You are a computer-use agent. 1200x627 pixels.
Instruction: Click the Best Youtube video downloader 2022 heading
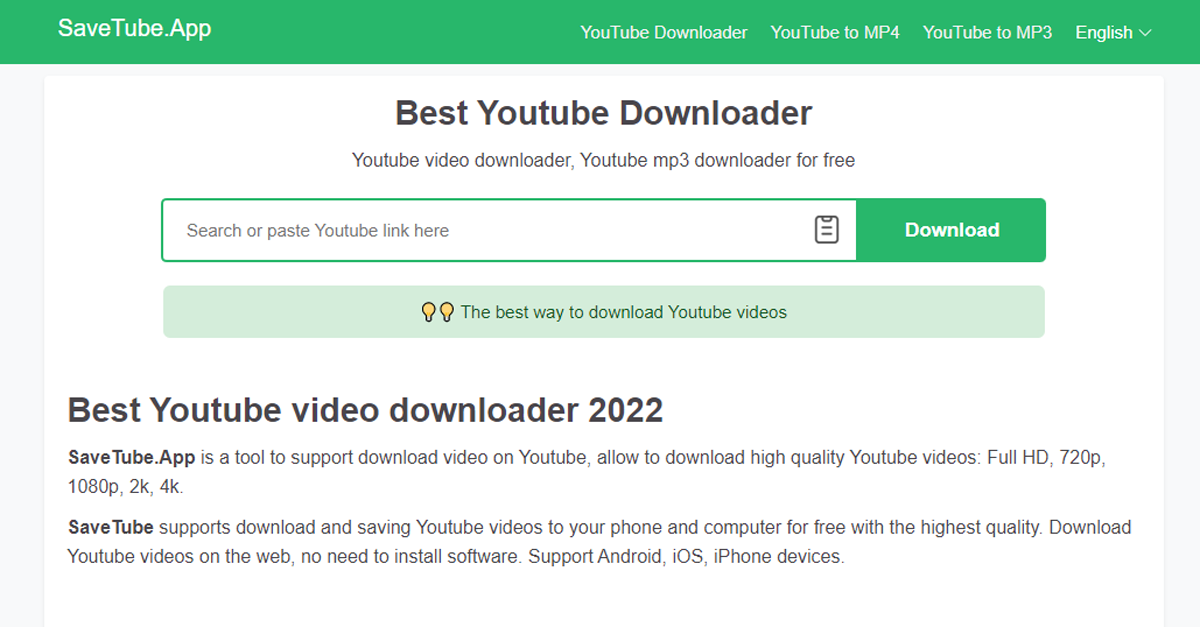(365, 410)
